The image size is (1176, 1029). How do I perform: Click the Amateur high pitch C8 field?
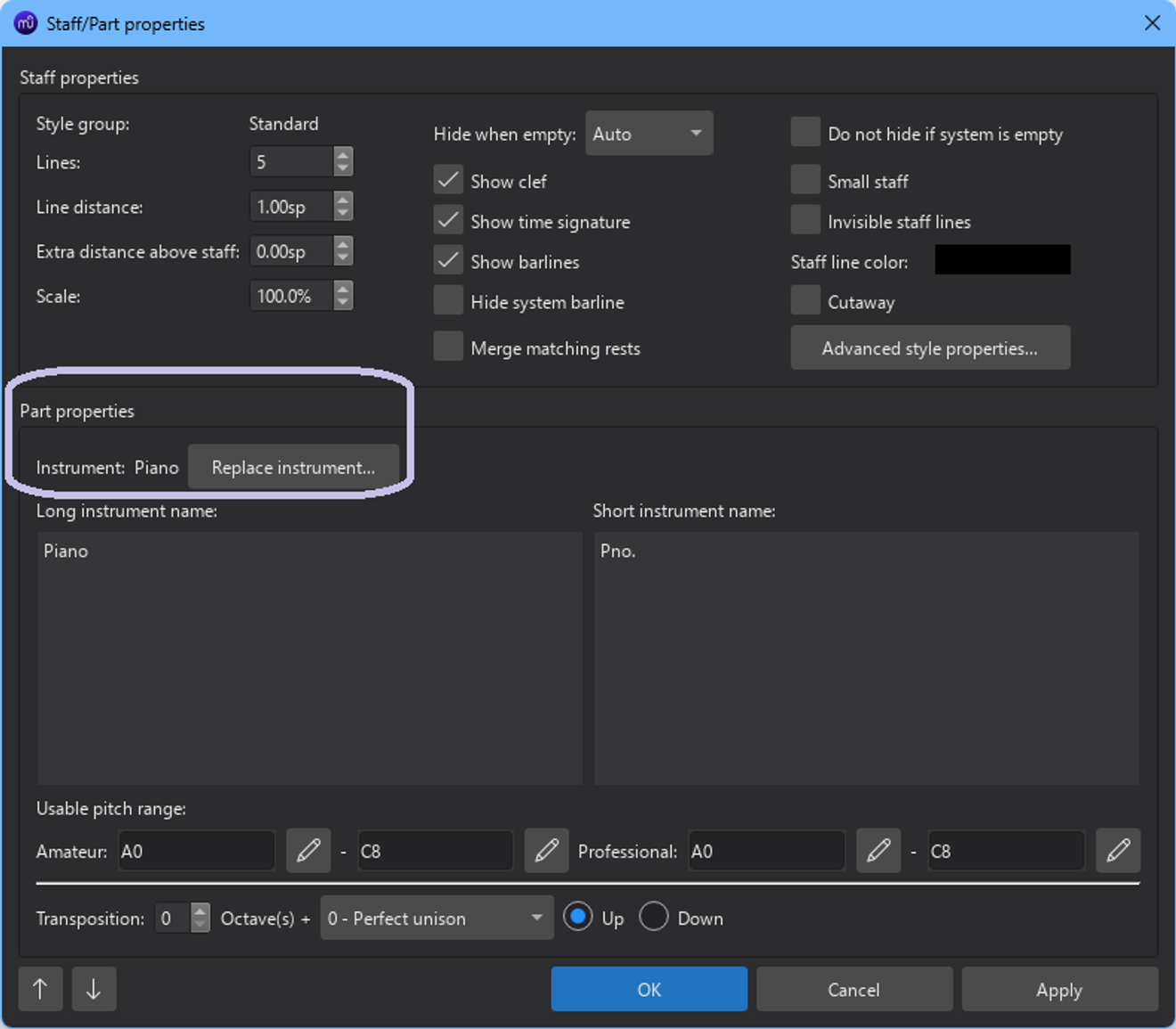(435, 851)
